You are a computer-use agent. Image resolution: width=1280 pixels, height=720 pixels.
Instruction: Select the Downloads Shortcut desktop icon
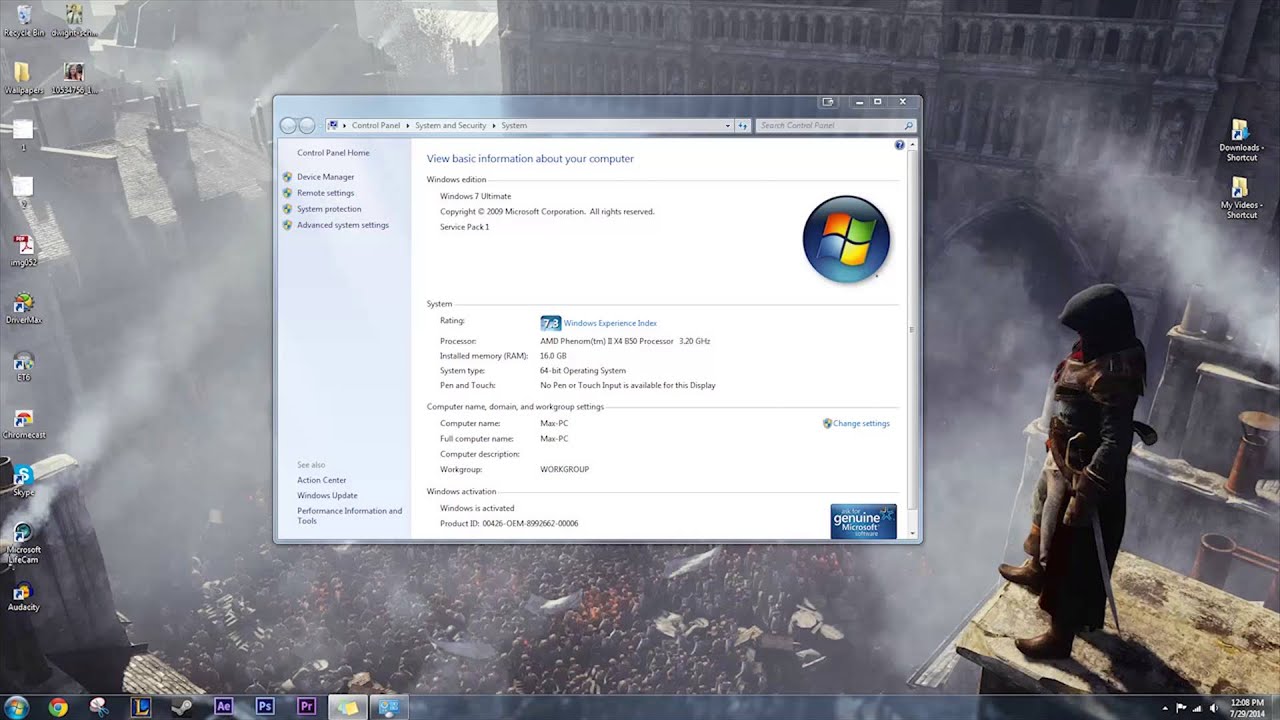1241,140
